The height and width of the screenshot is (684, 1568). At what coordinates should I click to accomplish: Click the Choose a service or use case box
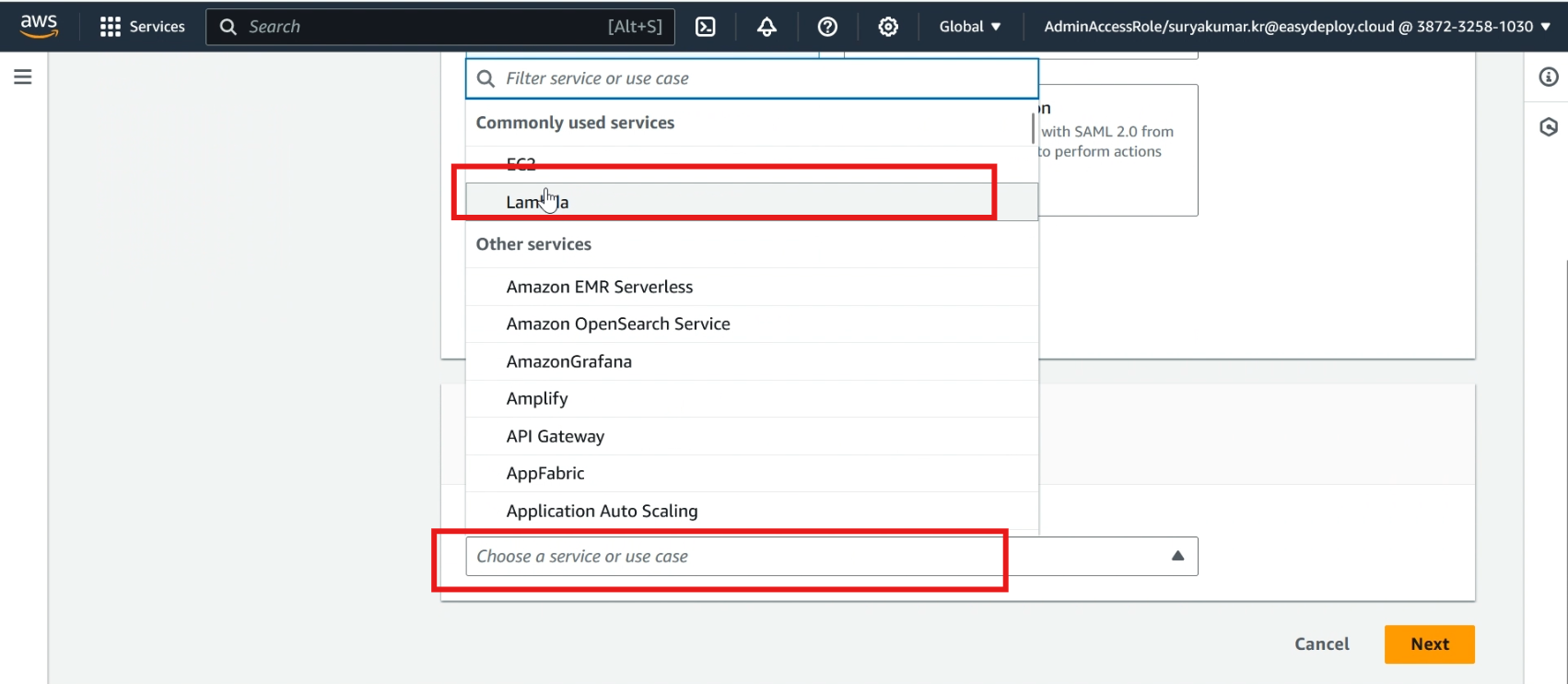[x=832, y=557]
